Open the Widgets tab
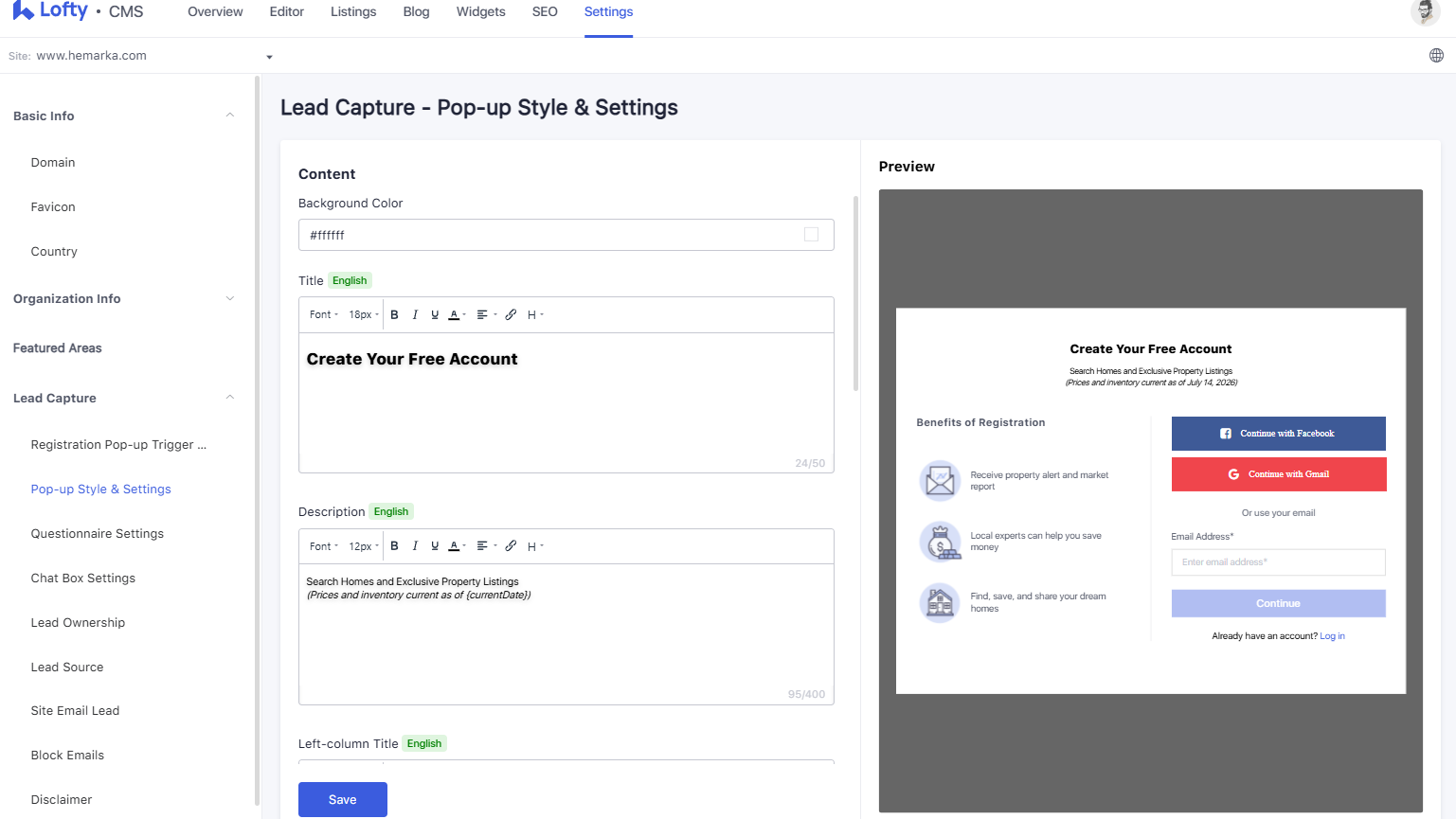 pos(480,12)
